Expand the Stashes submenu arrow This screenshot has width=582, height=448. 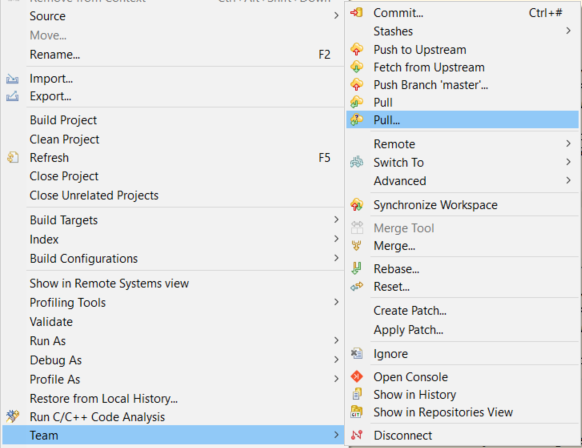point(568,31)
